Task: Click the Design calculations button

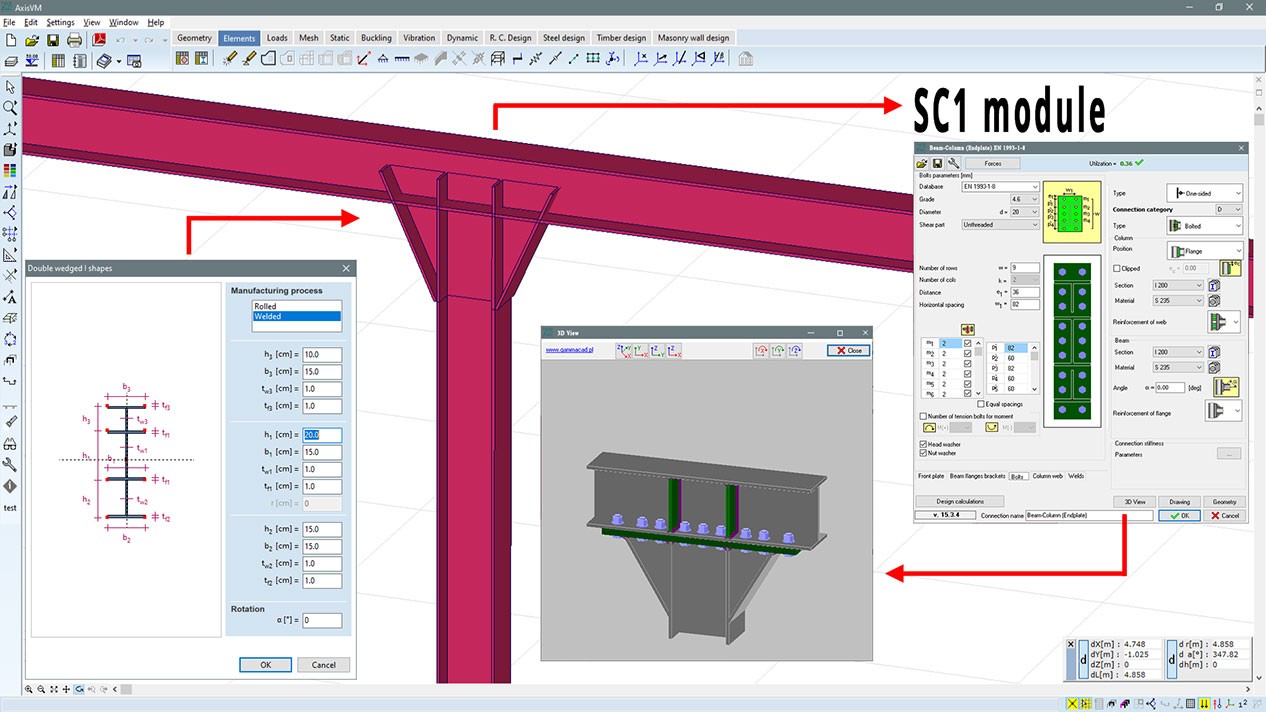Action: [x=960, y=501]
